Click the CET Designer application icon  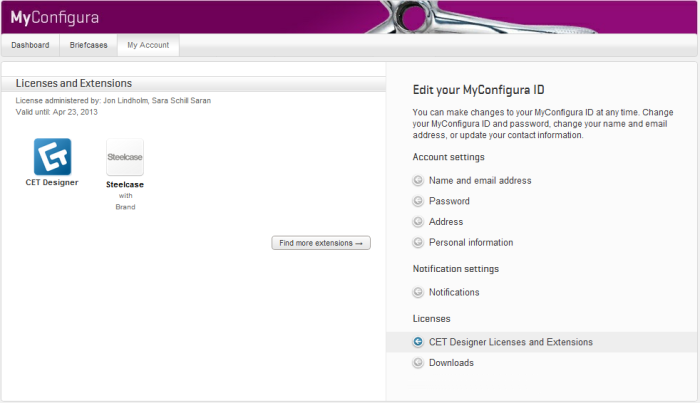pos(52,157)
